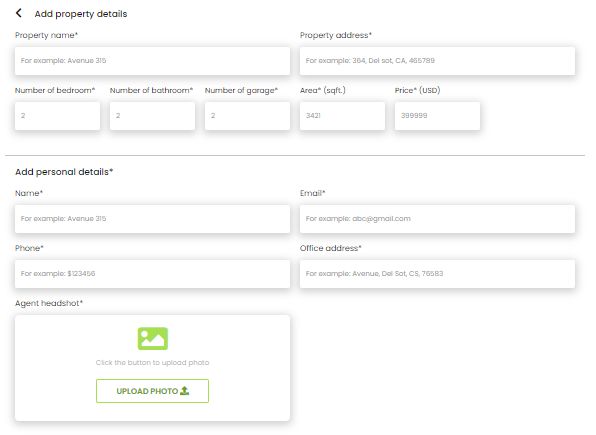Viewport: 596px width, 435px height.
Task: Click the 'Phone*' label
Action: (x=29, y=248)
